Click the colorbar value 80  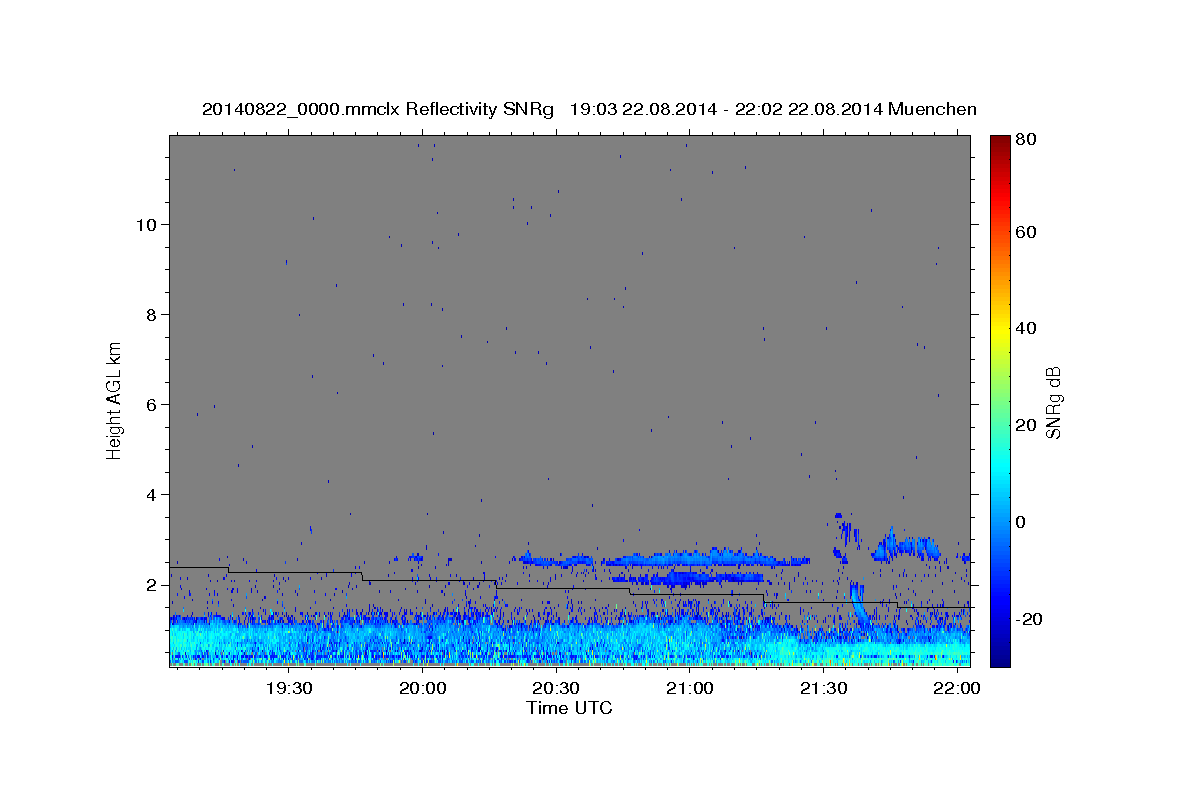coord(1027,140)
